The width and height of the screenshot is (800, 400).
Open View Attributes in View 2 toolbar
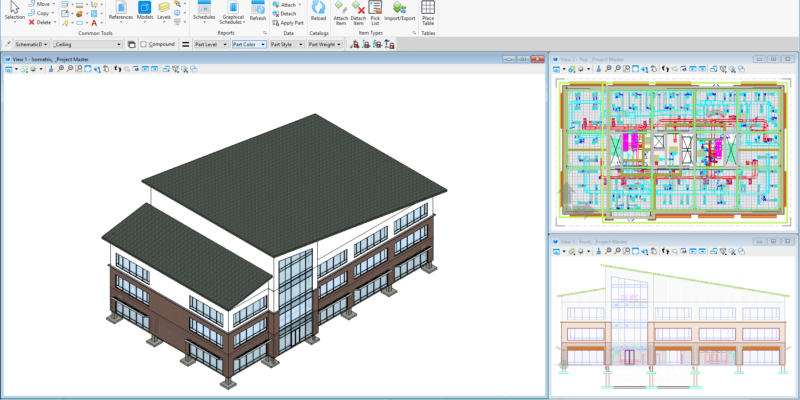click(x=557, y=69)
